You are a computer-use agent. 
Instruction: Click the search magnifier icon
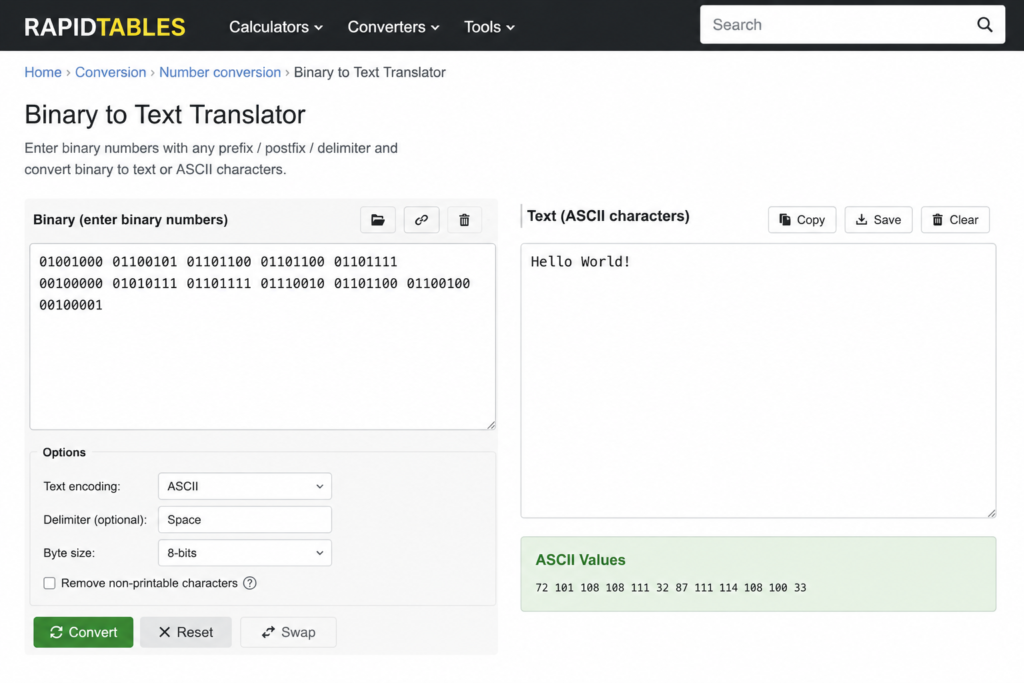pos(984,25)
